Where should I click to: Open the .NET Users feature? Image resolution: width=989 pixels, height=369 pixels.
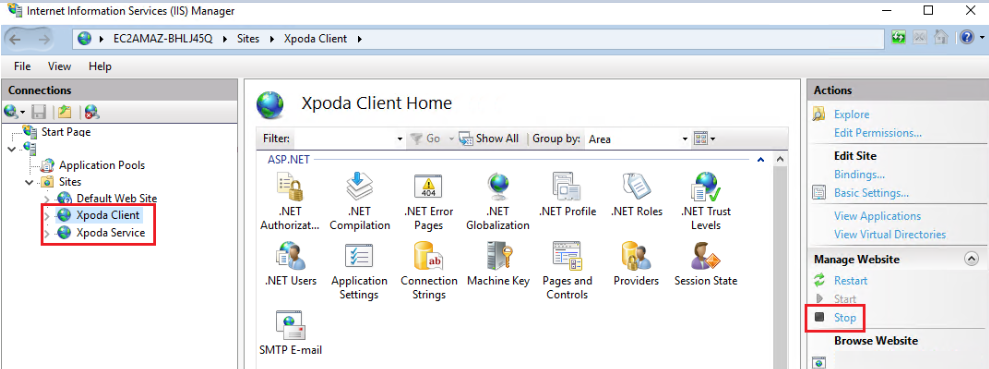click(x=290, y=264)
